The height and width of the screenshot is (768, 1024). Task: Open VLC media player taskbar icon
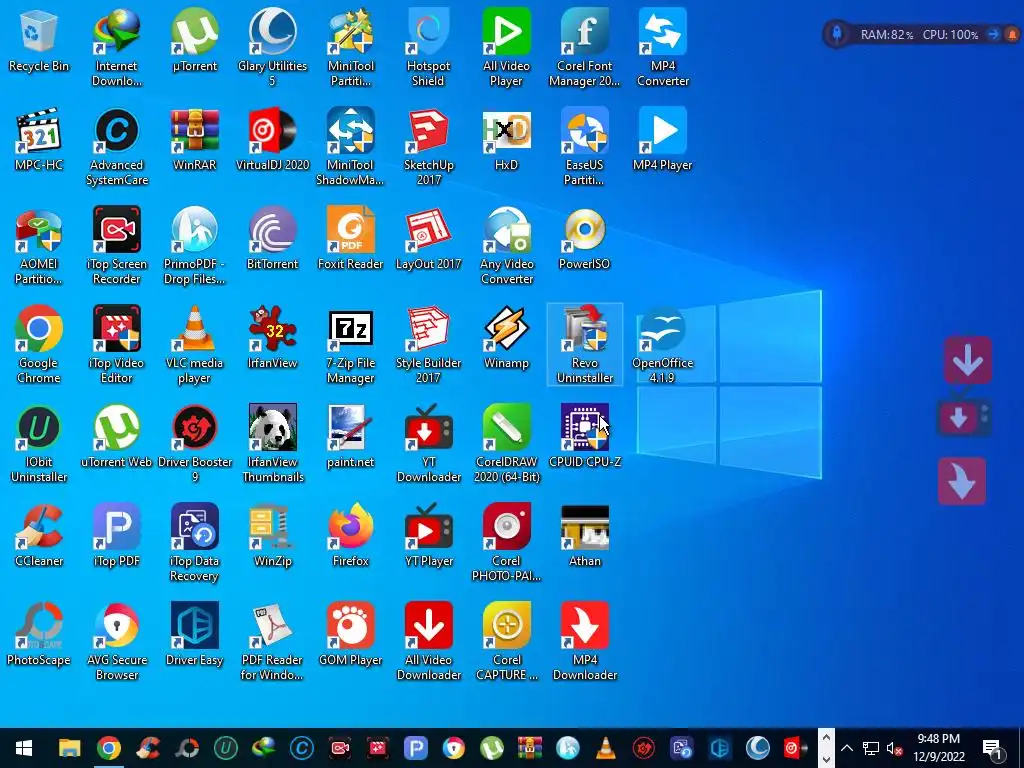coord(606,748)
